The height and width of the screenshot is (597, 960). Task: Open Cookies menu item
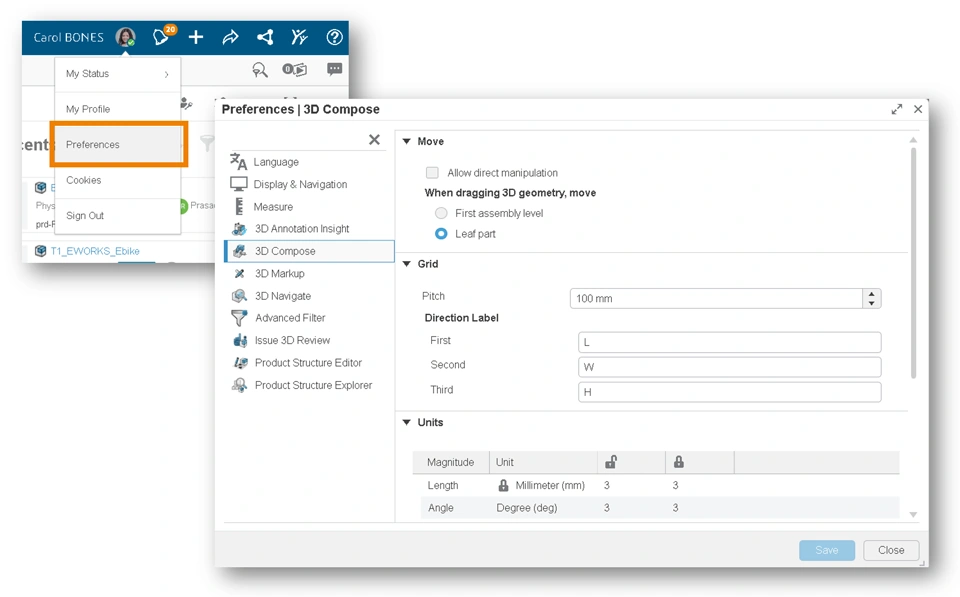coord(118,180)
